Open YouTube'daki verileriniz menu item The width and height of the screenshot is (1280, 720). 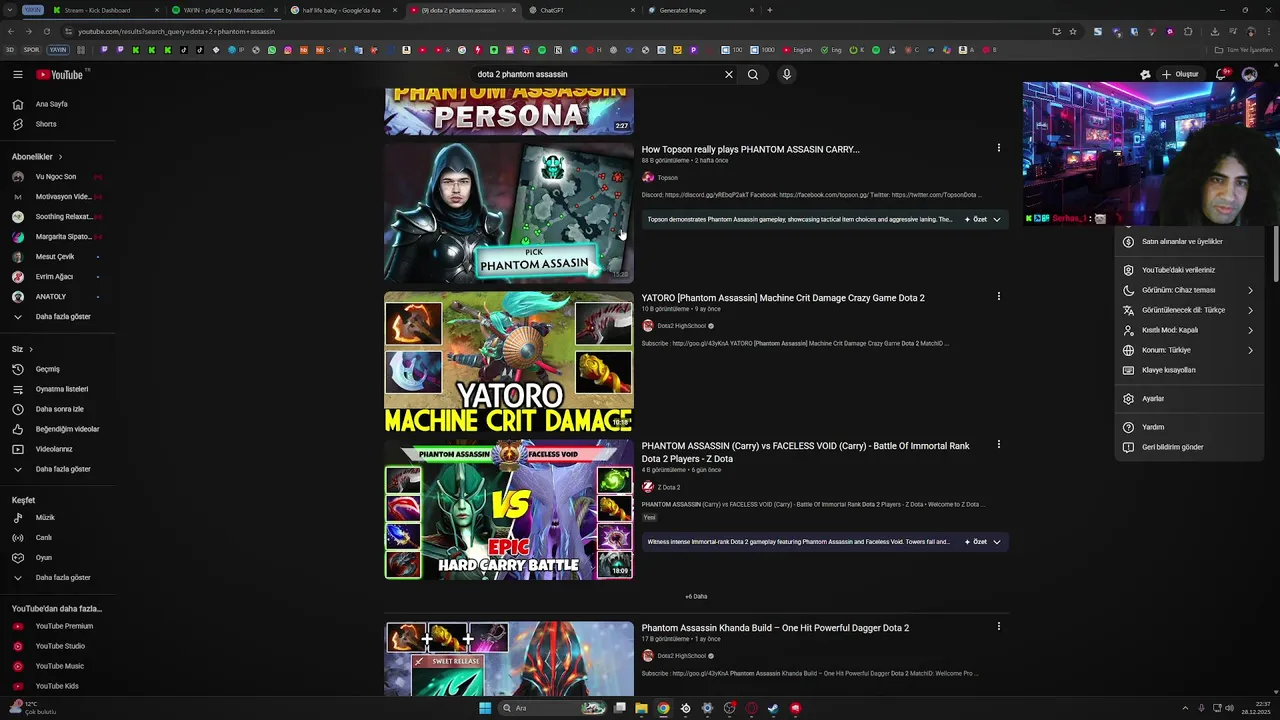(x=1188, y=270)
